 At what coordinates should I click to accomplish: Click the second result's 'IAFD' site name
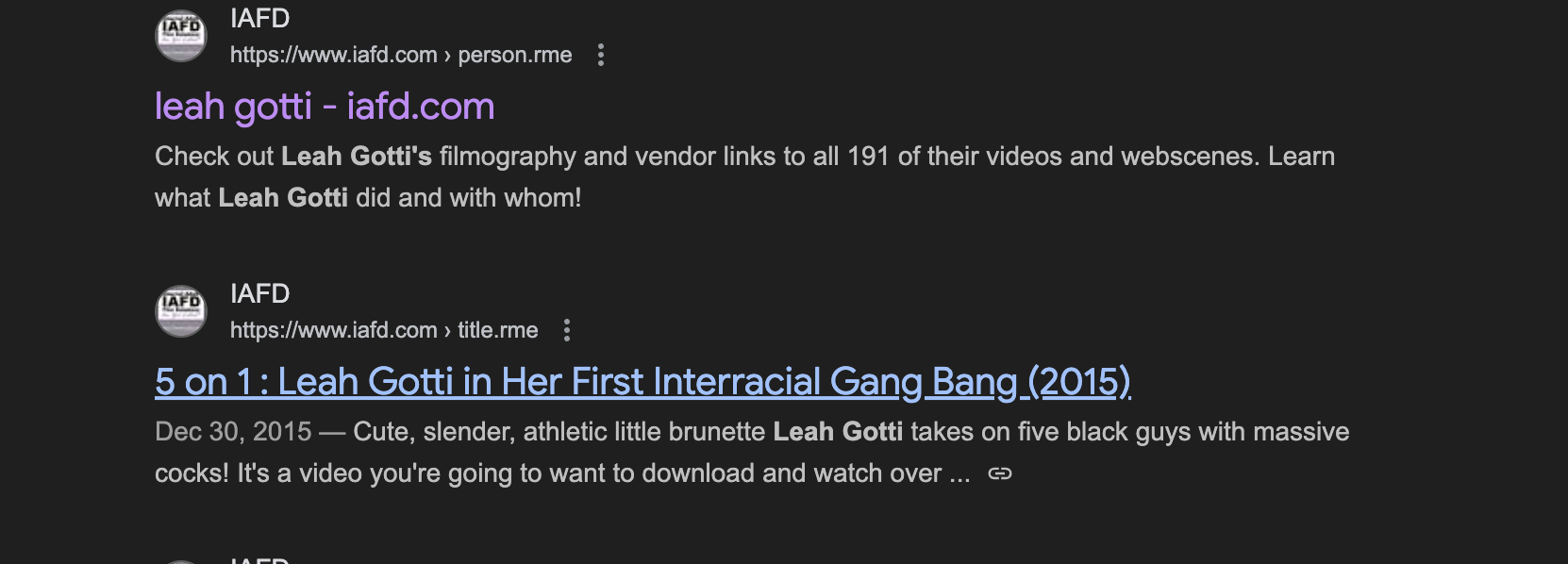tap(259, 294)
